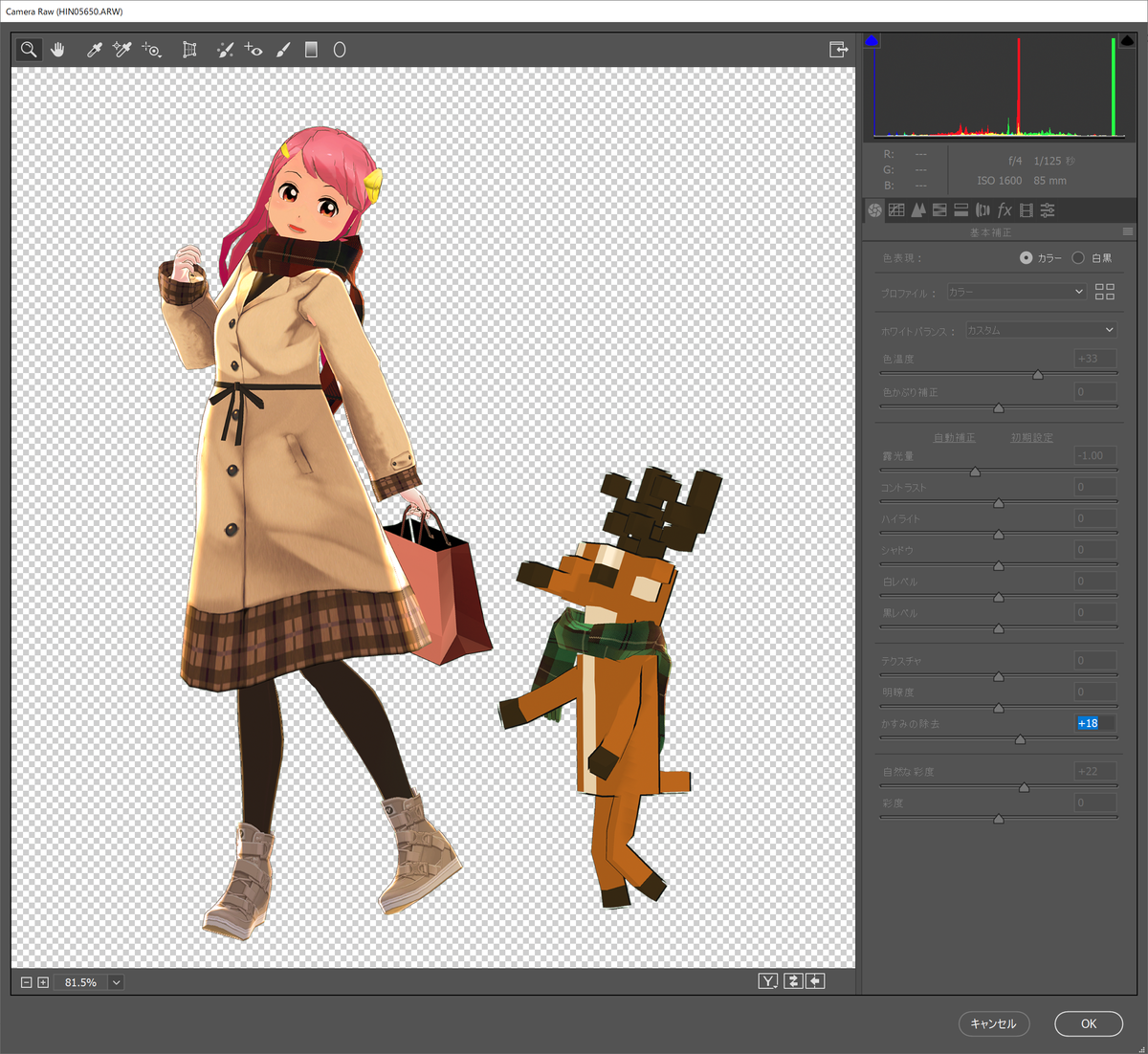Click the 彩度 value field
The image size is (1148, 1054).
(1095, 802)
